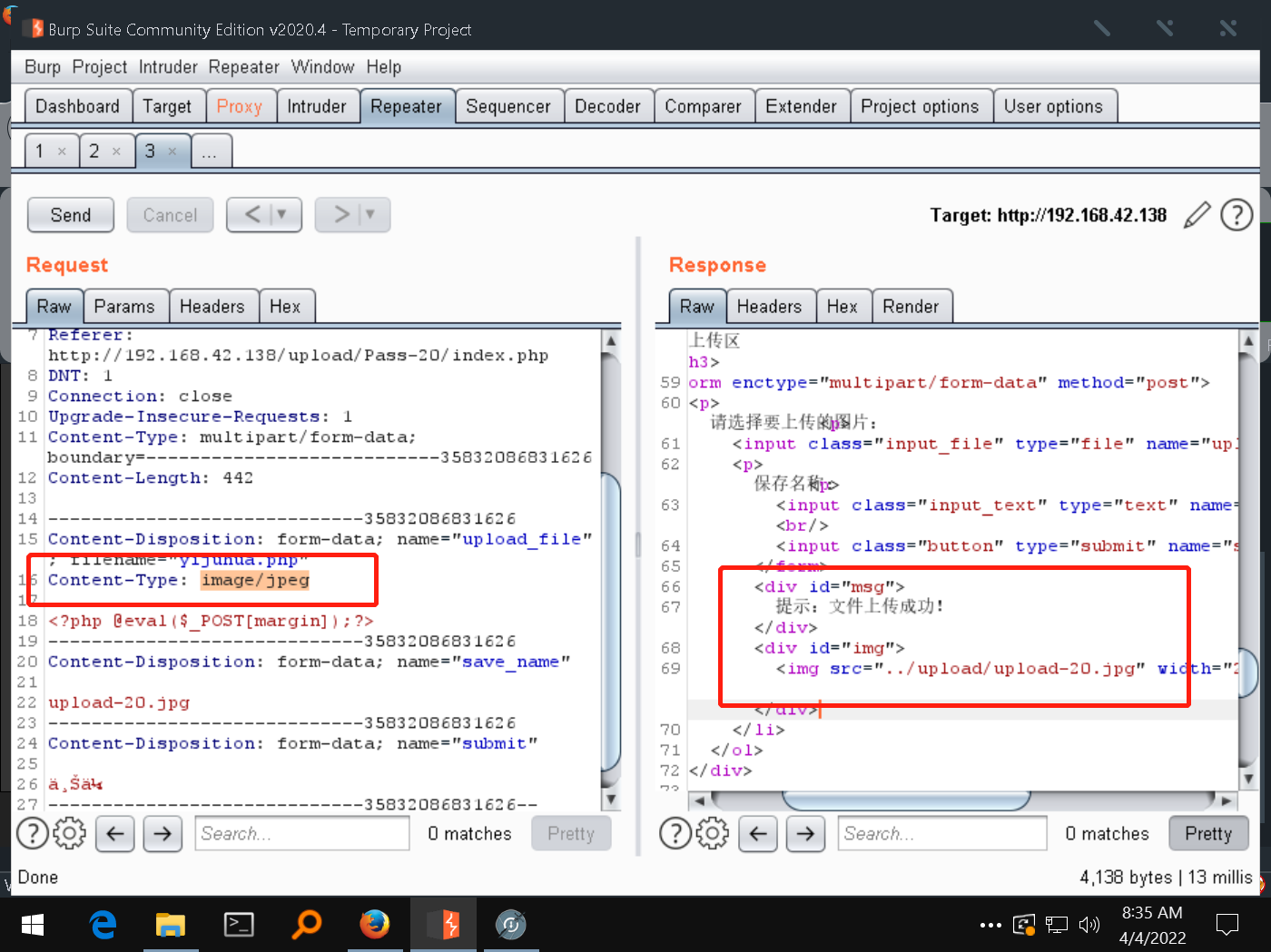Click the request search field
Screen dimensions: 1271x952
302,833
